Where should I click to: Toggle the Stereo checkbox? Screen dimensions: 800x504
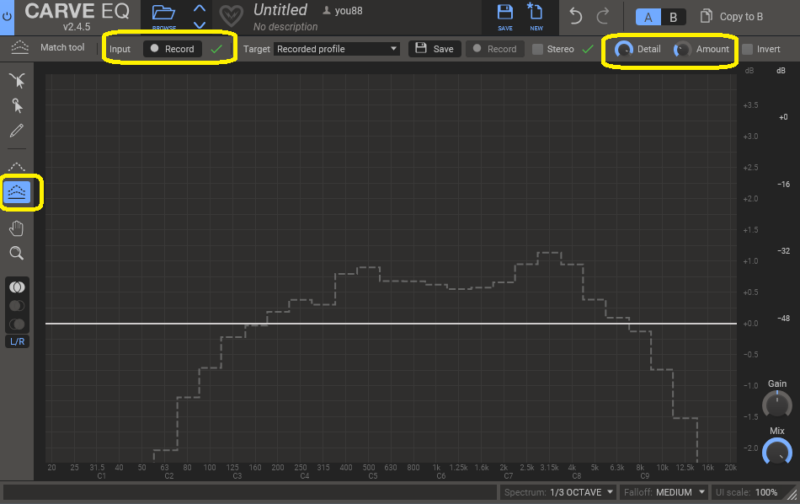(x=539, y=49)
